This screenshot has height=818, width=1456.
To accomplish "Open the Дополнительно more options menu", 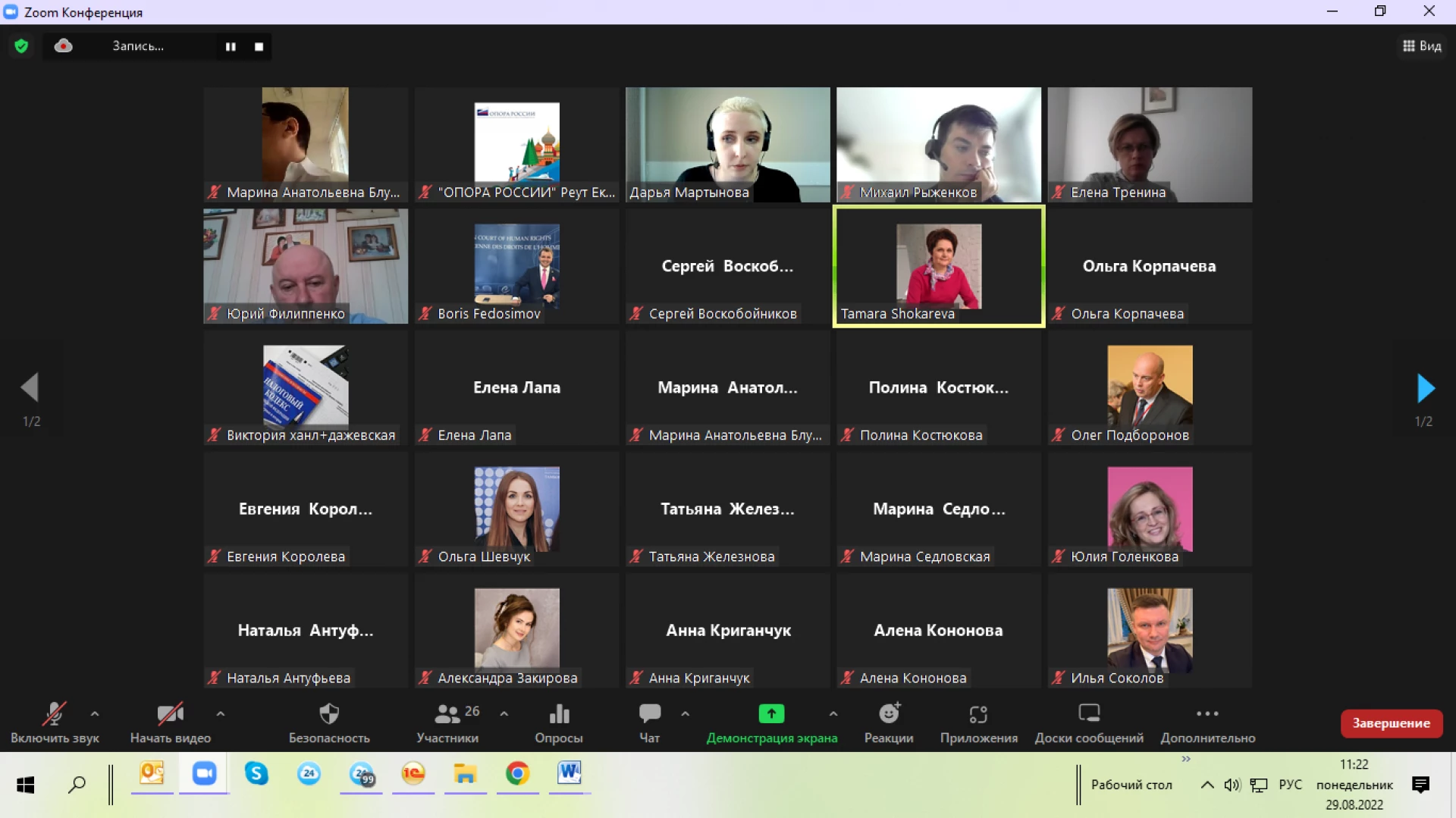I will (1207, 714).
